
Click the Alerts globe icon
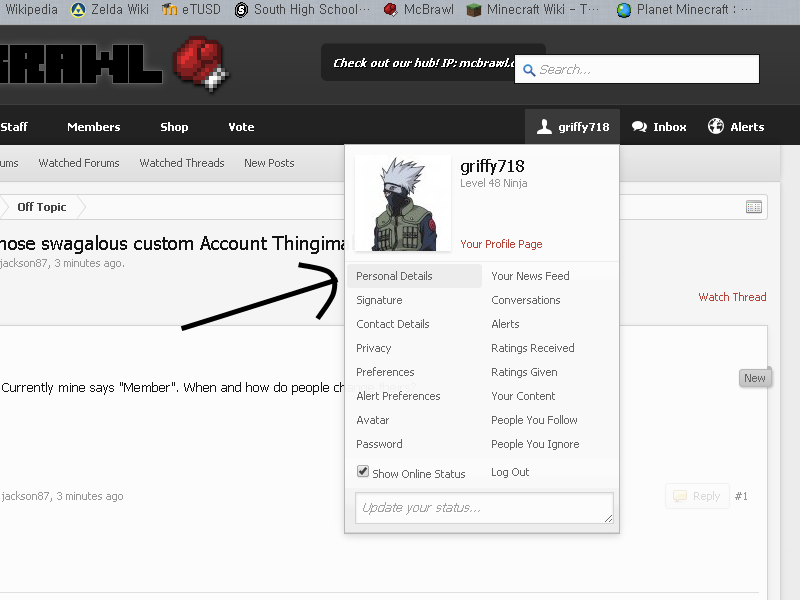(716, 127)
